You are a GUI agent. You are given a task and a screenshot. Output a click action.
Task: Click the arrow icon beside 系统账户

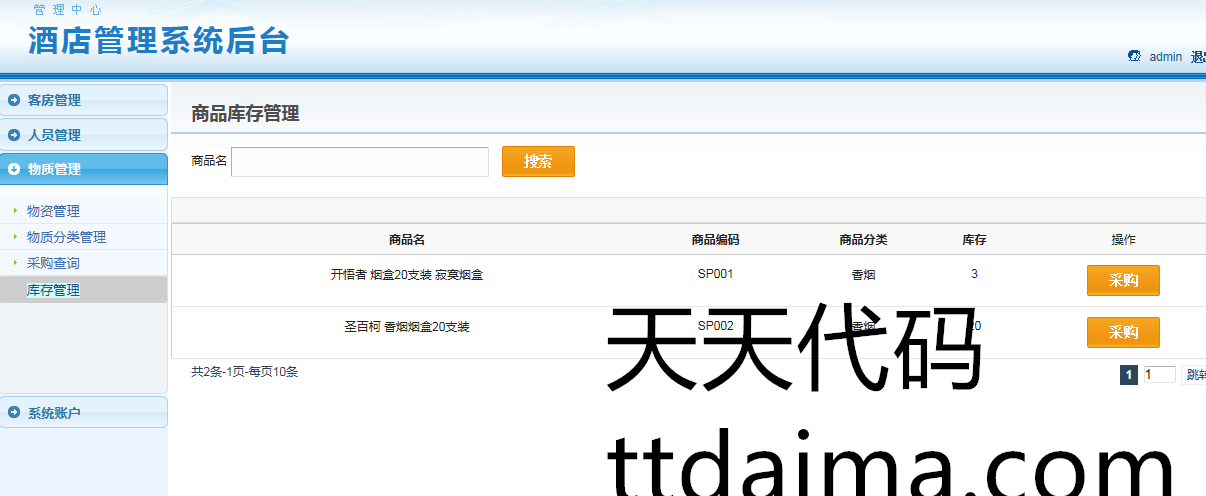pos(14,412)
